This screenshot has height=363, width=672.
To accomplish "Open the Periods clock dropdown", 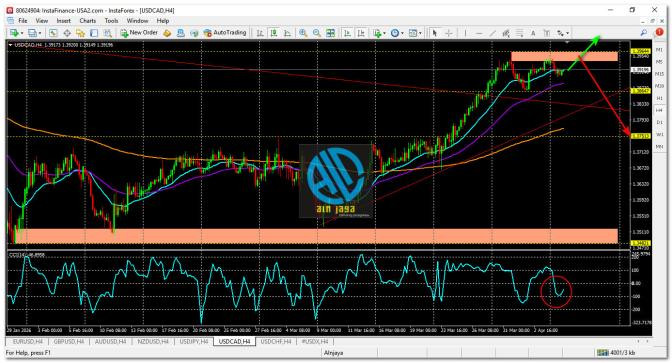I will (x=397, y=33).
